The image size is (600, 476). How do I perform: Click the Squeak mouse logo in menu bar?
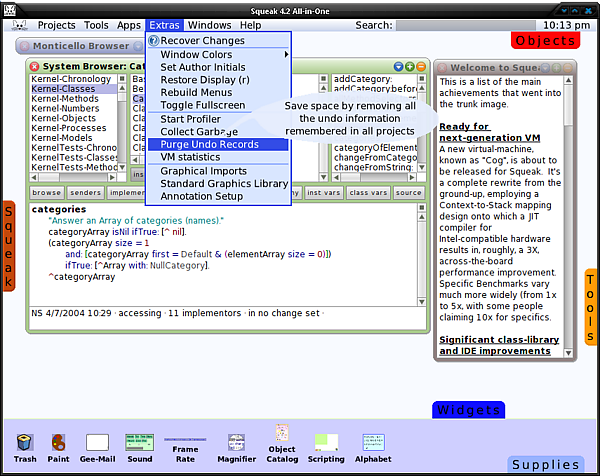(19, 25)
